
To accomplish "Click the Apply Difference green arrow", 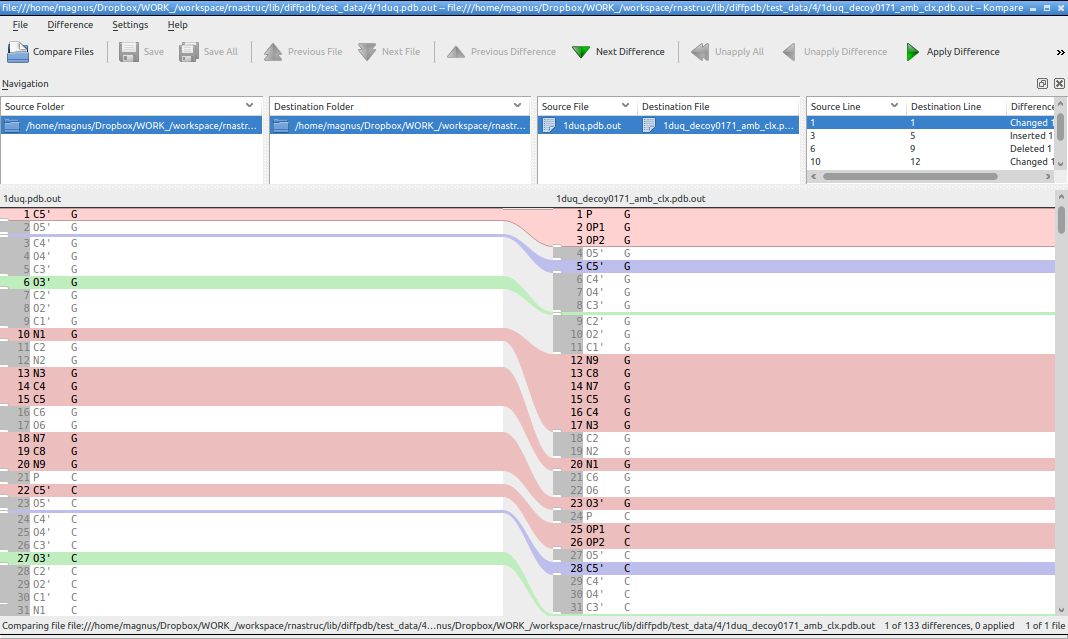I will pyautogui.click(x=912, y=52).
